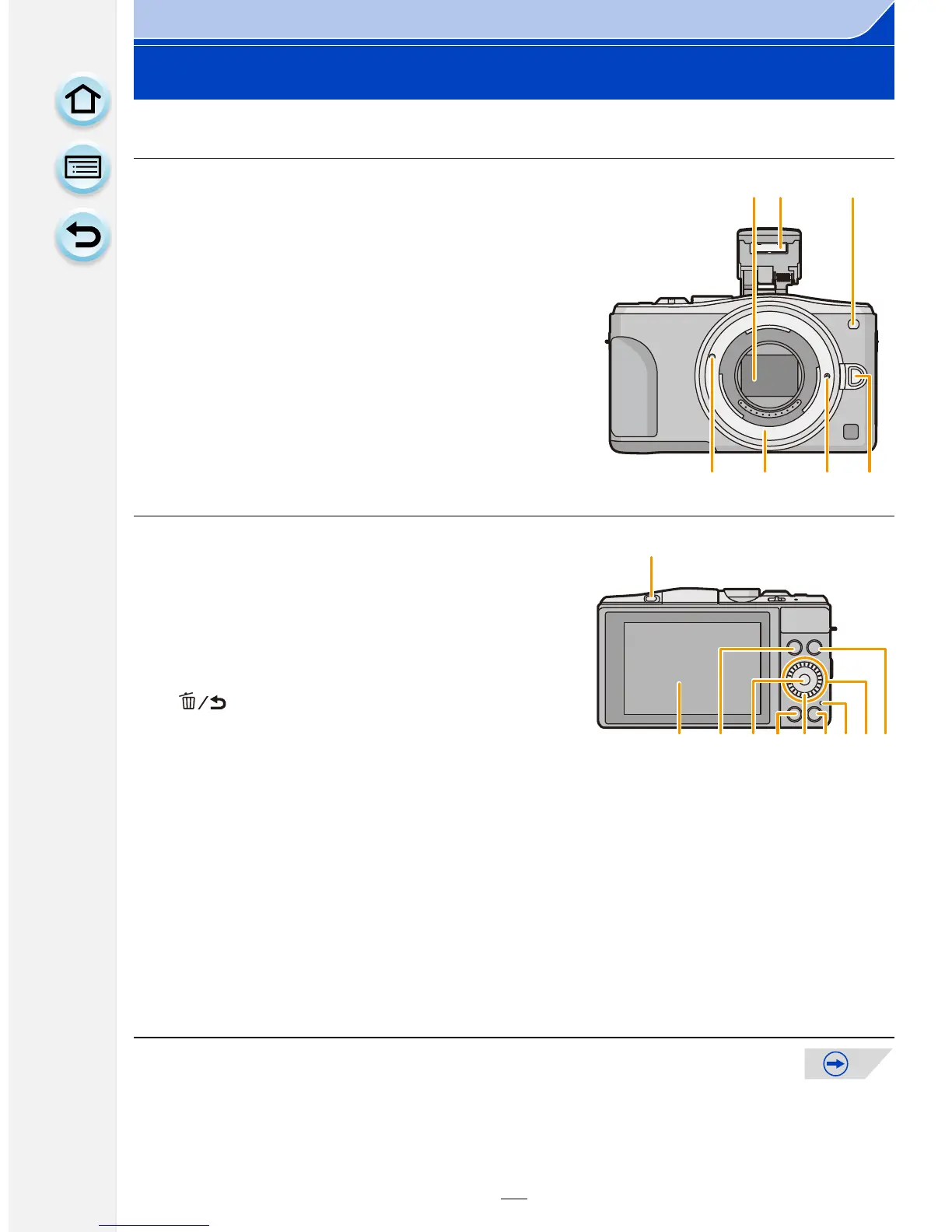Click the return arrow icon in the sidebar
This screenshot has width=952, height=1232.
[82, 236]
